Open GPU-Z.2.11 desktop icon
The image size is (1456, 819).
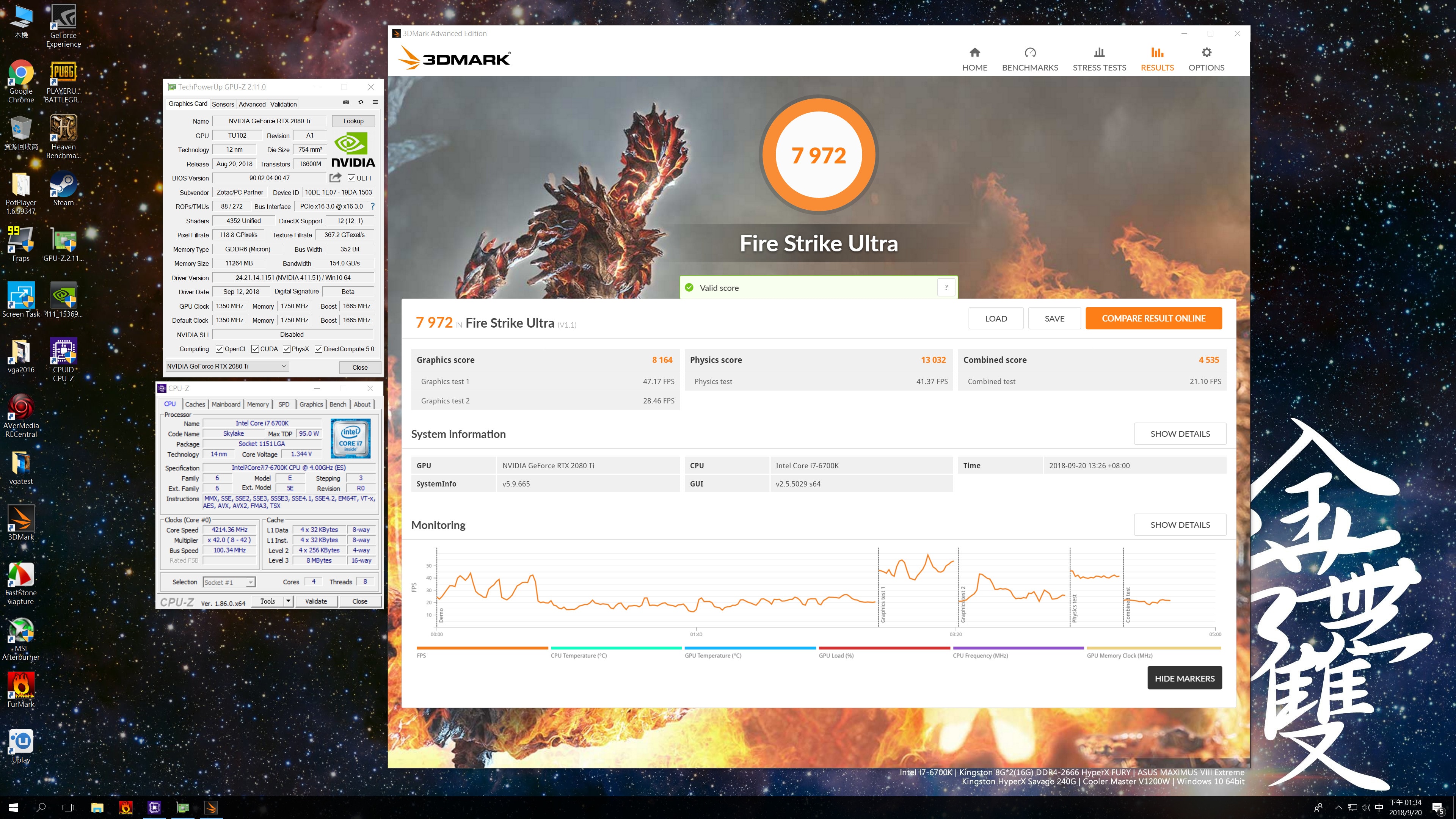(63, 244)
